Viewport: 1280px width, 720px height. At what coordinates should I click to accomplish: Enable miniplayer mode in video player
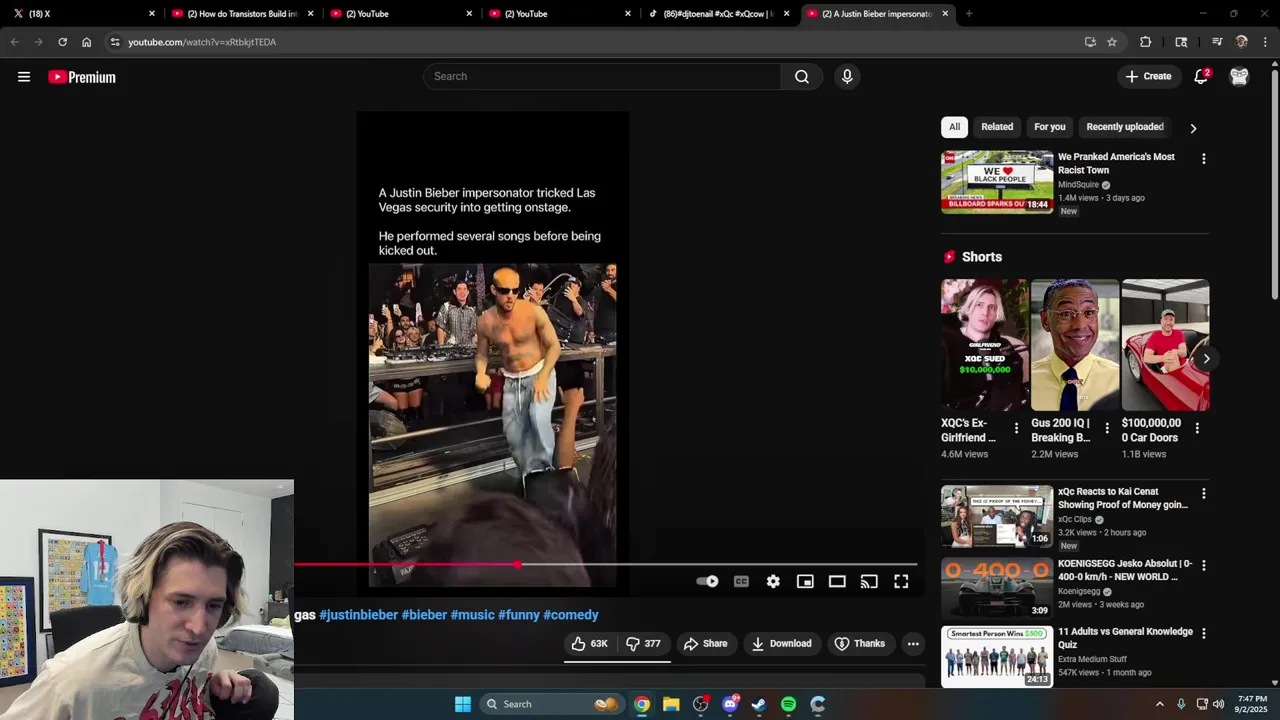(x=805, y=581)
